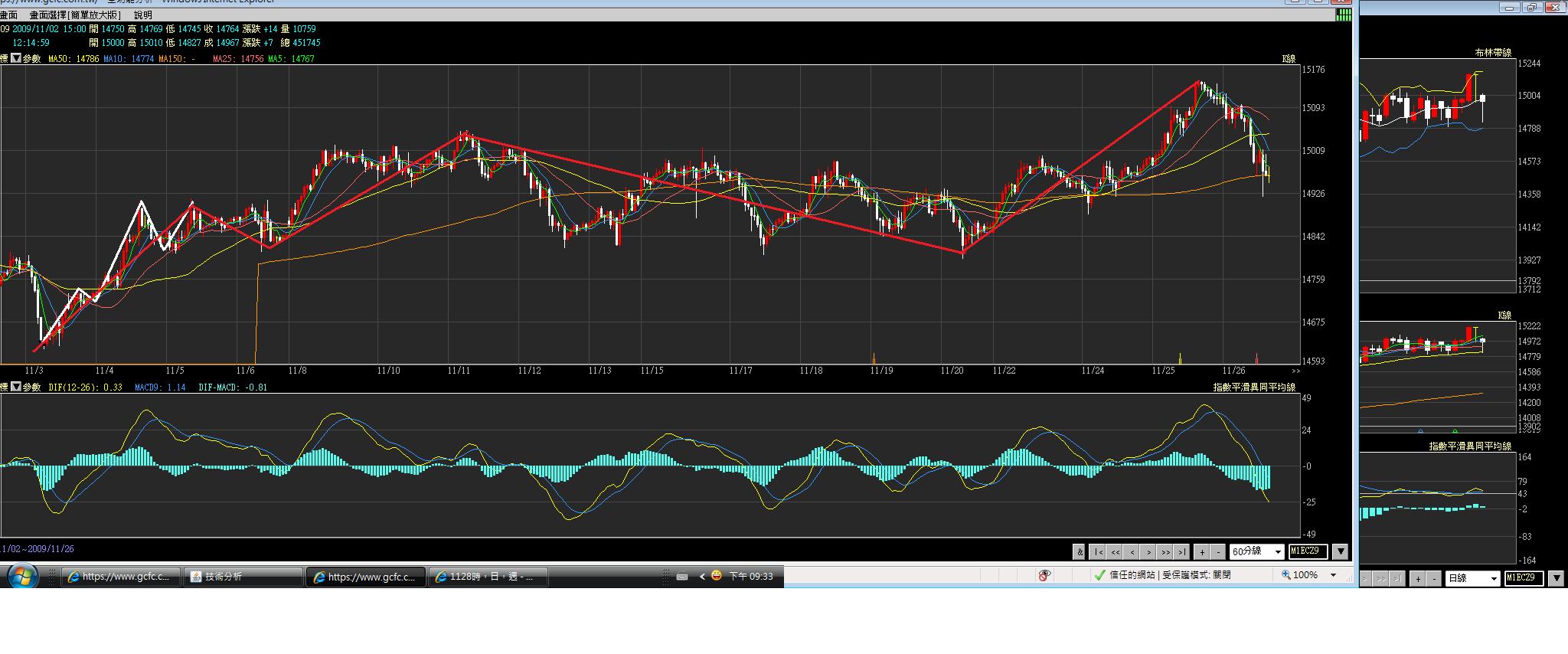Expand MACD indicator dropdown arrow beside 參數
The height and width of the screenshot is (654, 1568).
[15, 387]
